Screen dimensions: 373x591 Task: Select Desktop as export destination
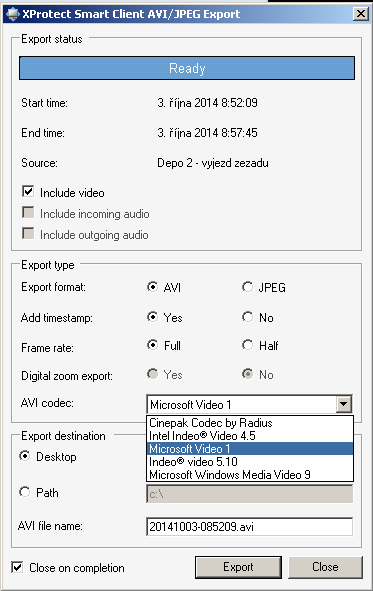[25, 456]
